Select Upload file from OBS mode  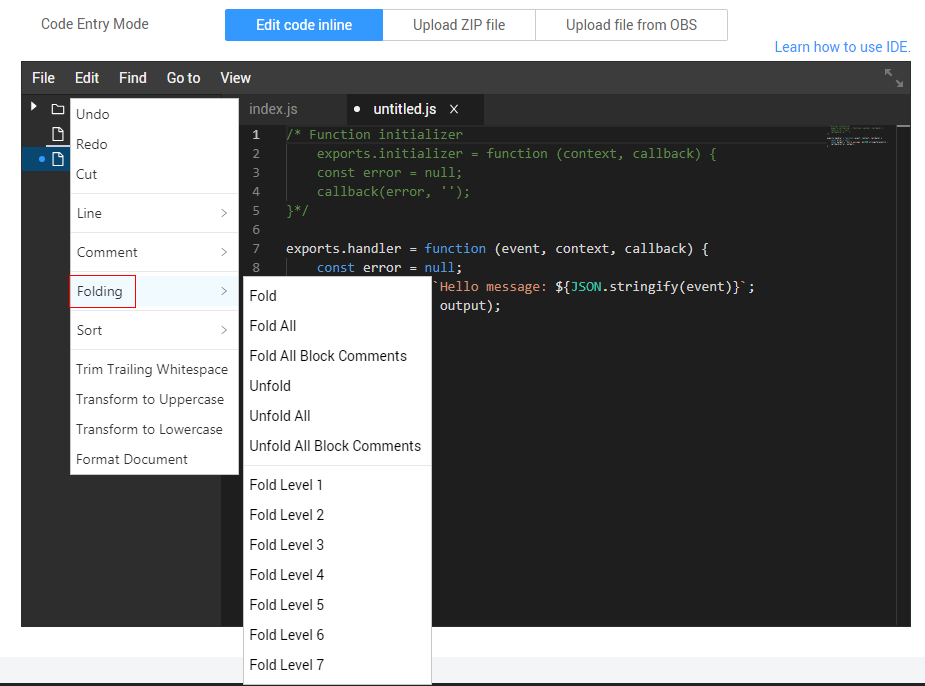[x=631, y=25]
